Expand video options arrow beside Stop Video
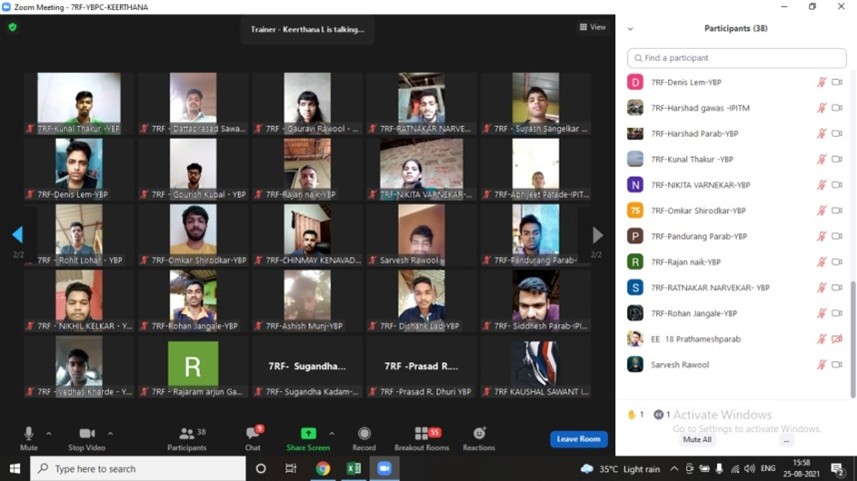 (110, 433)
